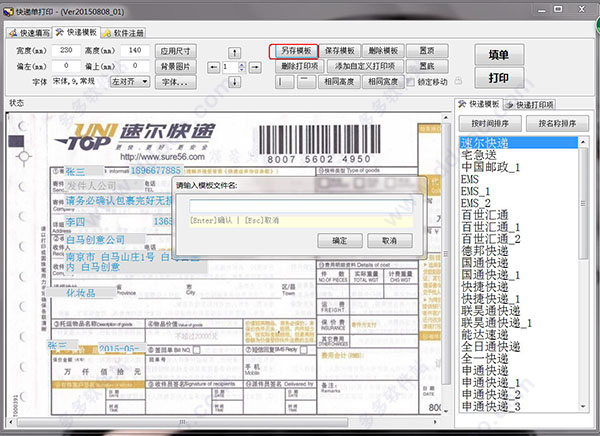The image size is (600, 436).
Task: Select 速尔快递 in template list
Action: [x=518, y=143]
